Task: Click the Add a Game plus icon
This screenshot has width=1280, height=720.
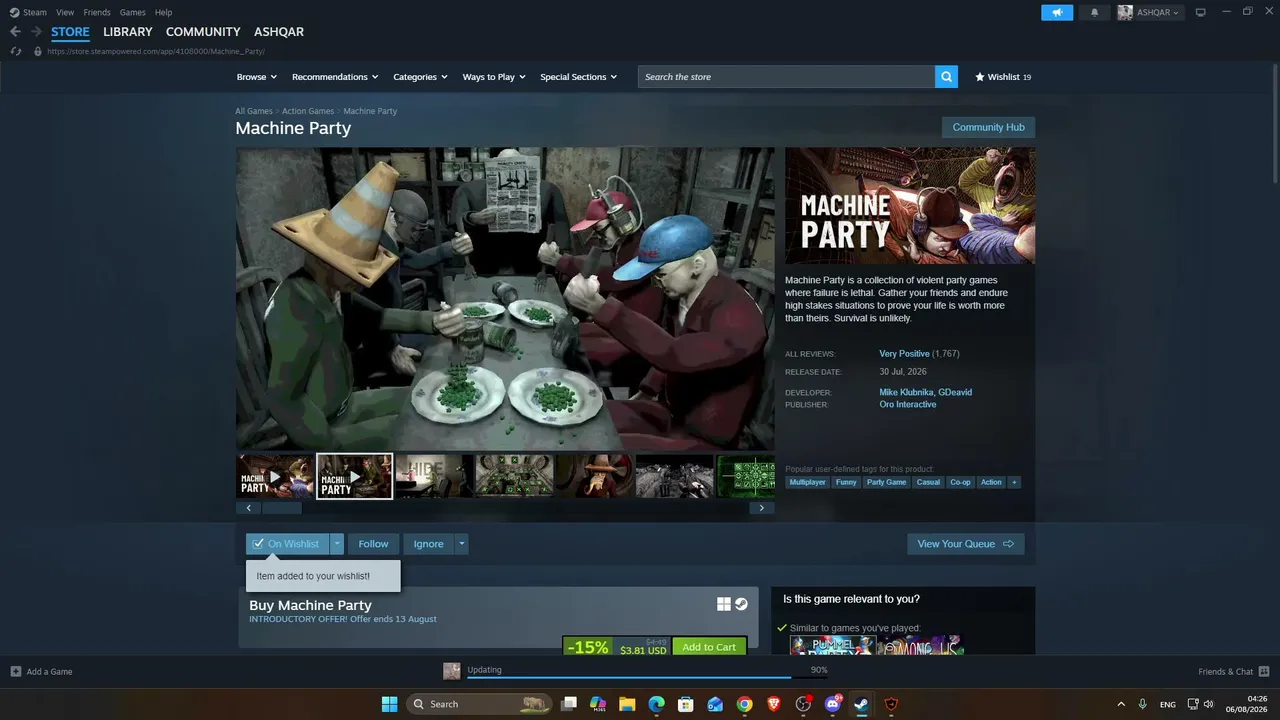Action: tap(16, 672)
